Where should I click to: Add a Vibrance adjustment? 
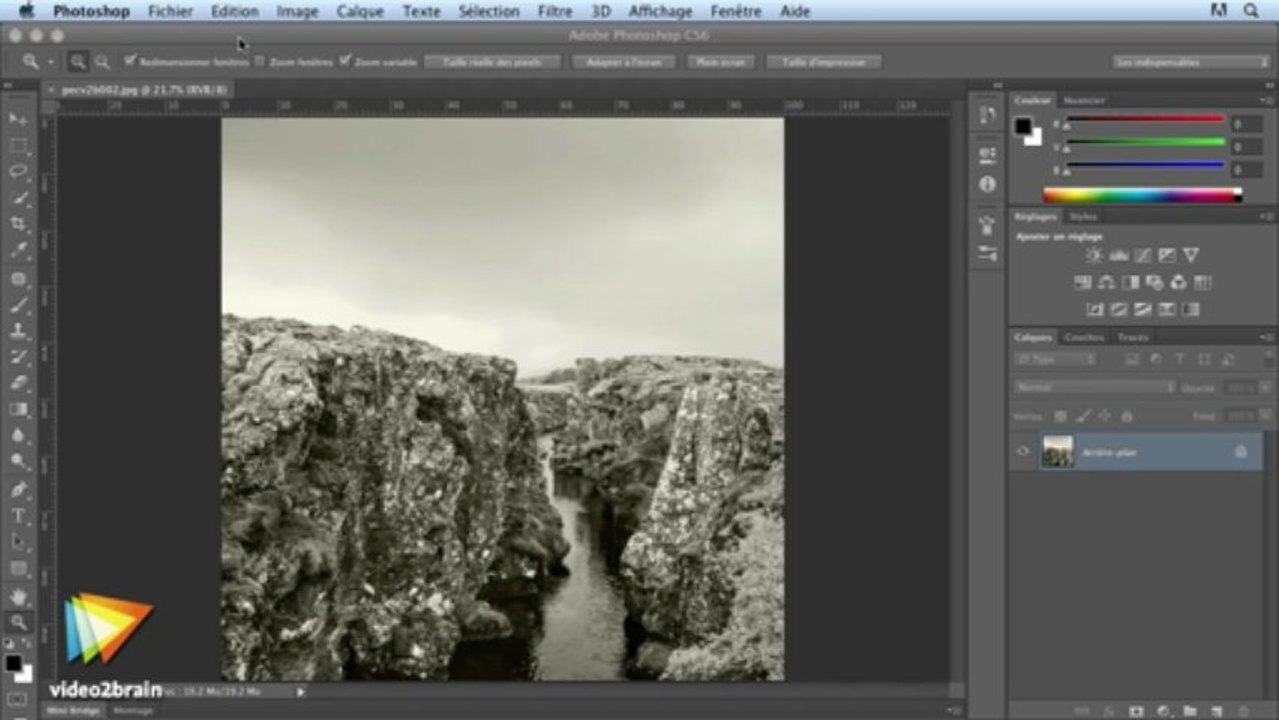coord(1191,256)
